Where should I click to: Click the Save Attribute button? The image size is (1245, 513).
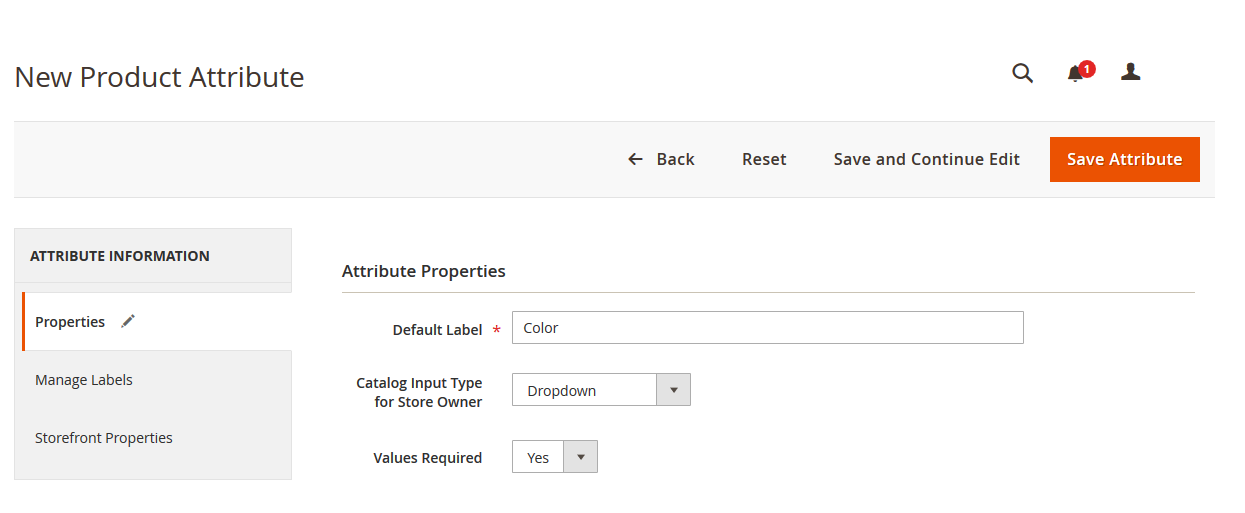[1125, 159]
